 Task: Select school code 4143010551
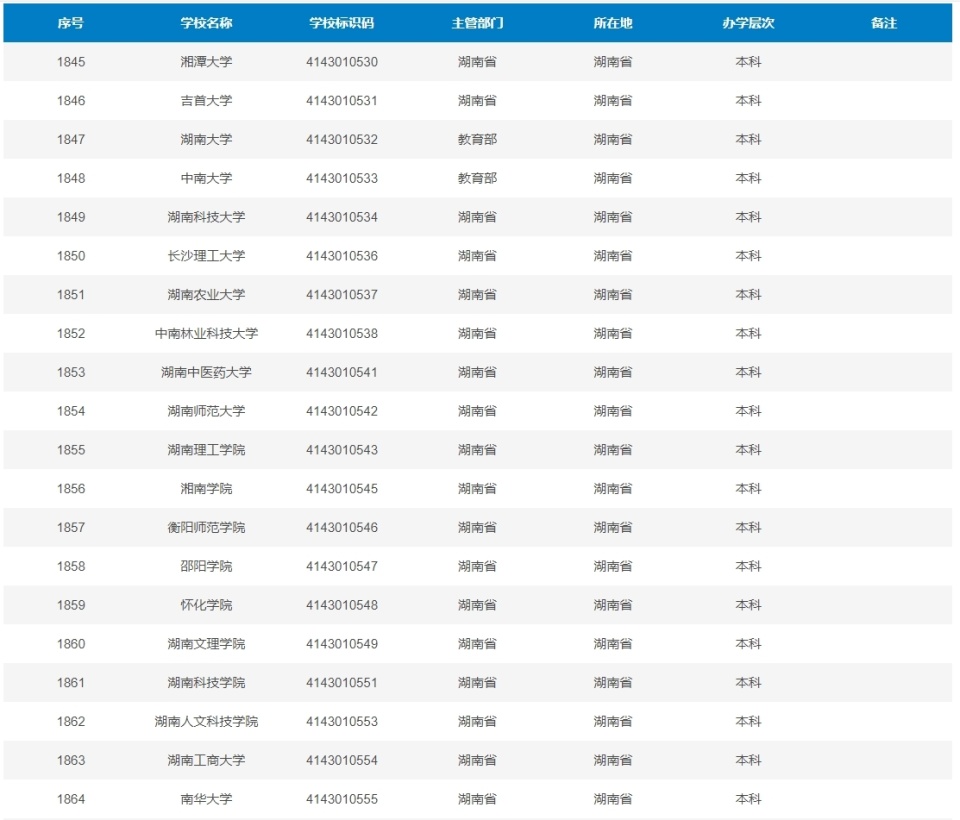342,682
